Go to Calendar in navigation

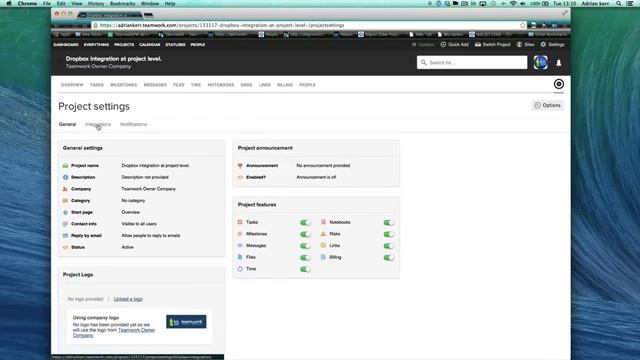[x=149, y=44]
